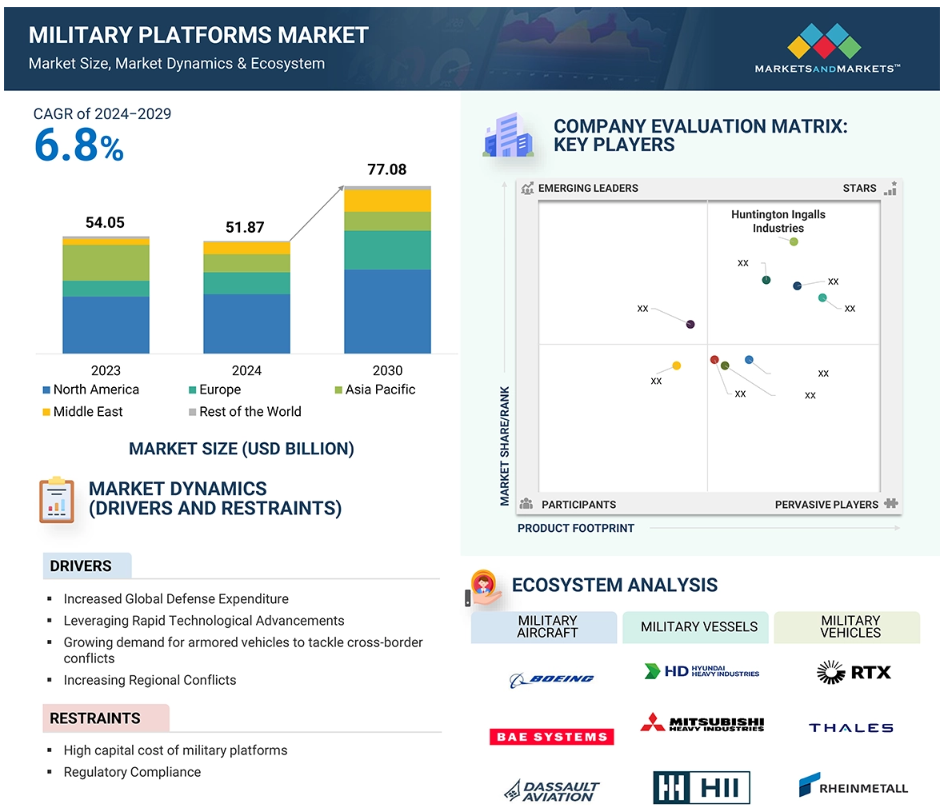
Task: Click the Emerging Leaders growth chart icon
Action: tap(527, 188)
